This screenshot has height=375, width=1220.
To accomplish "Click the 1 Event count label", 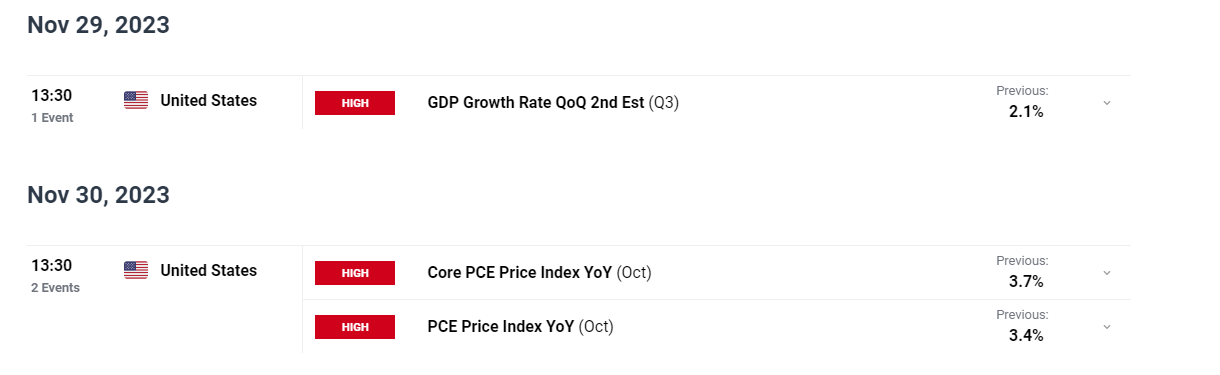I will point(52,118).
